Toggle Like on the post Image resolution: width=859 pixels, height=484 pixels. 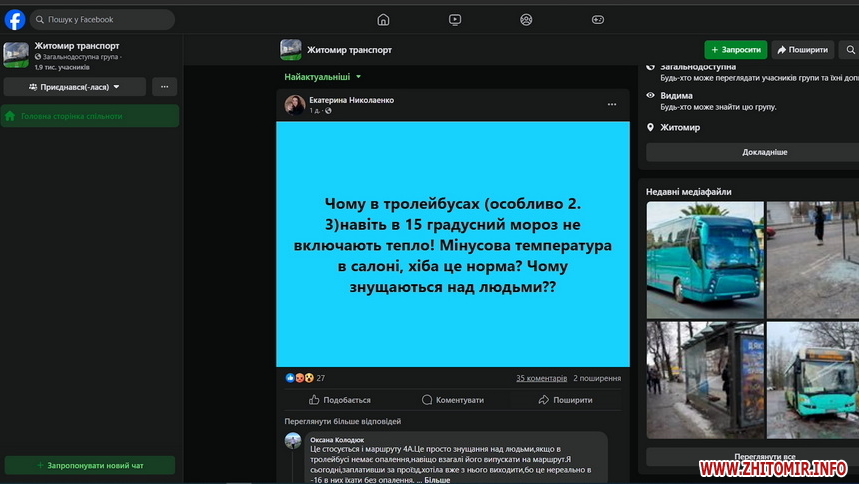click(340, 400)
